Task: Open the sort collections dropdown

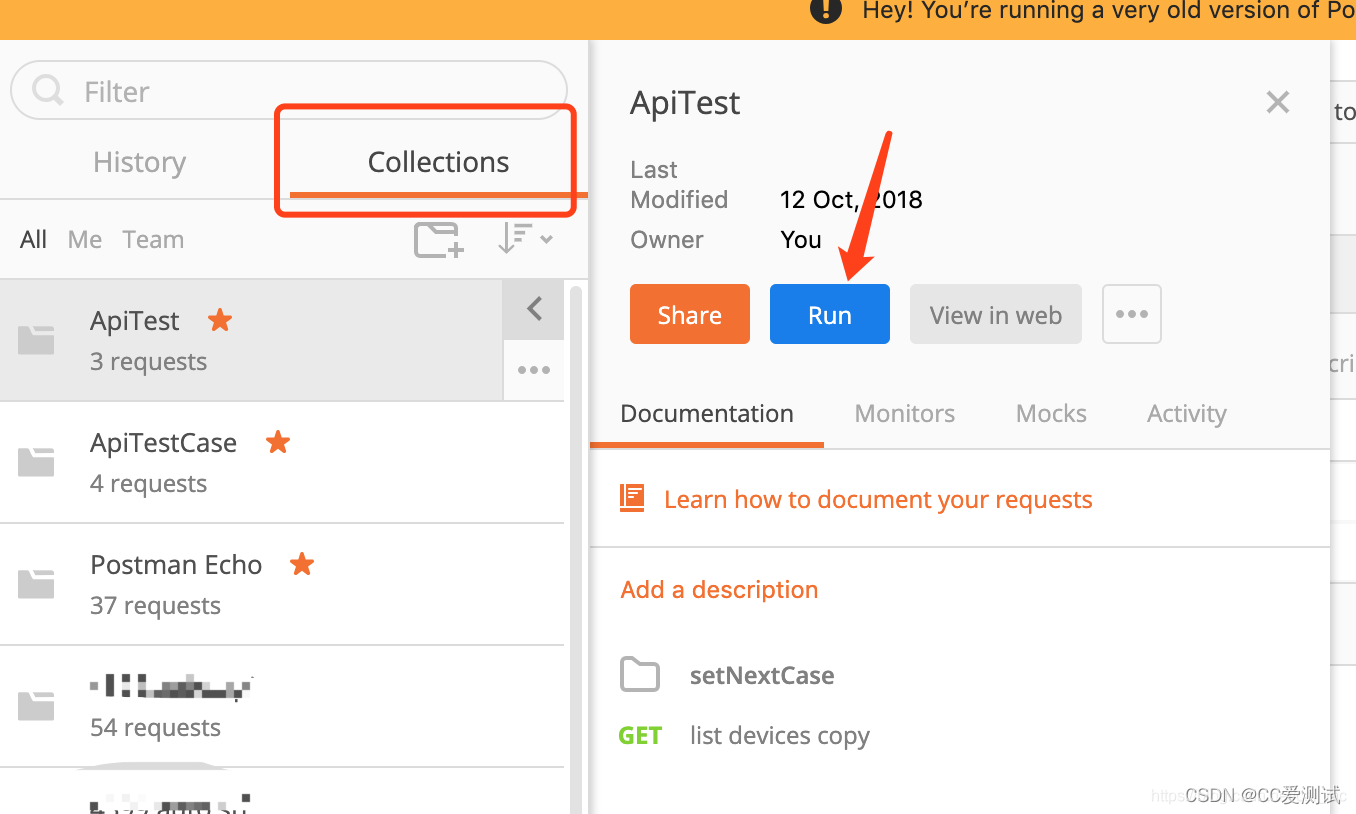Action: (x=525, y=238)
